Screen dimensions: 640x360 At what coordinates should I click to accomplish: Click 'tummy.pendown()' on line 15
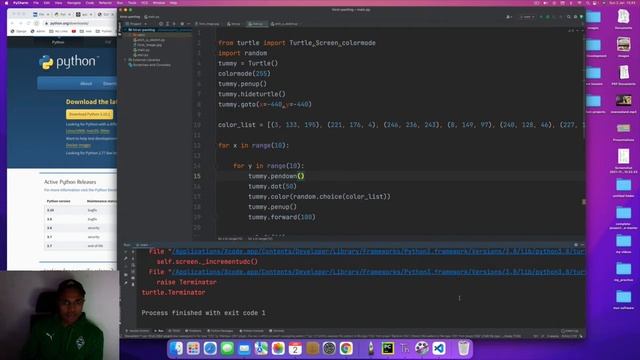tap(276, 176)
